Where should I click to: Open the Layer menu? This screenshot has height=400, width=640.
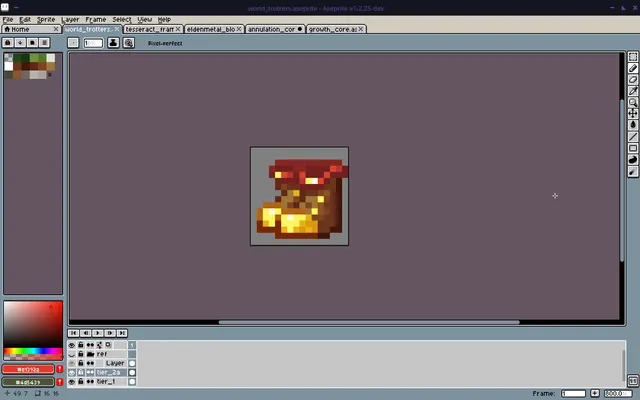[70, 20]
